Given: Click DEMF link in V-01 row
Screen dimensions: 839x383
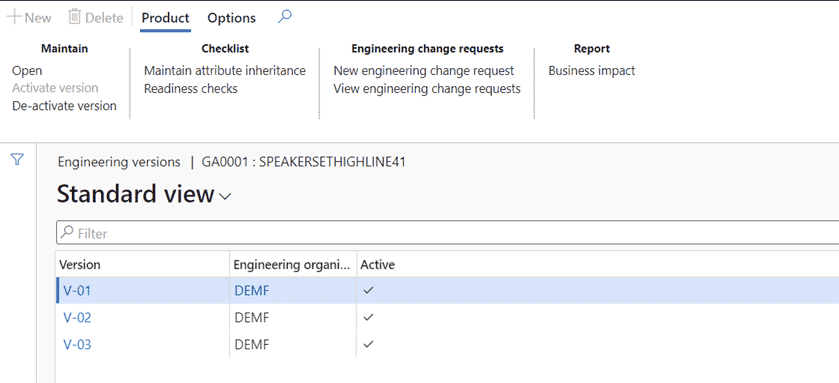Looking at the screenshot, I should [252, 290].
